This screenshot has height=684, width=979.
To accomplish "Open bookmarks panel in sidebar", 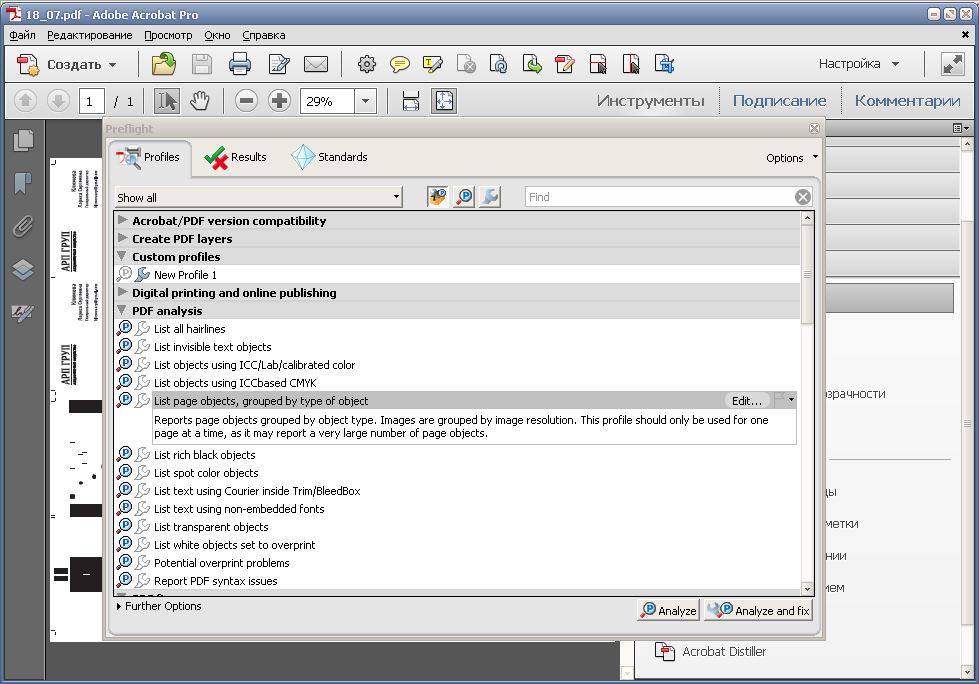I will 23,183.
